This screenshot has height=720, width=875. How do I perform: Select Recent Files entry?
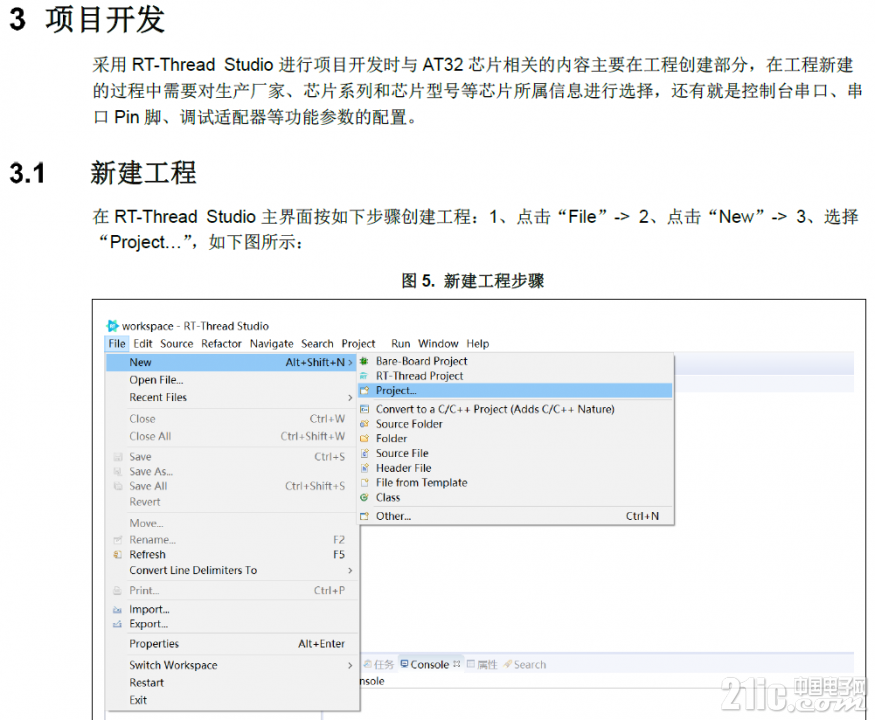232,397
